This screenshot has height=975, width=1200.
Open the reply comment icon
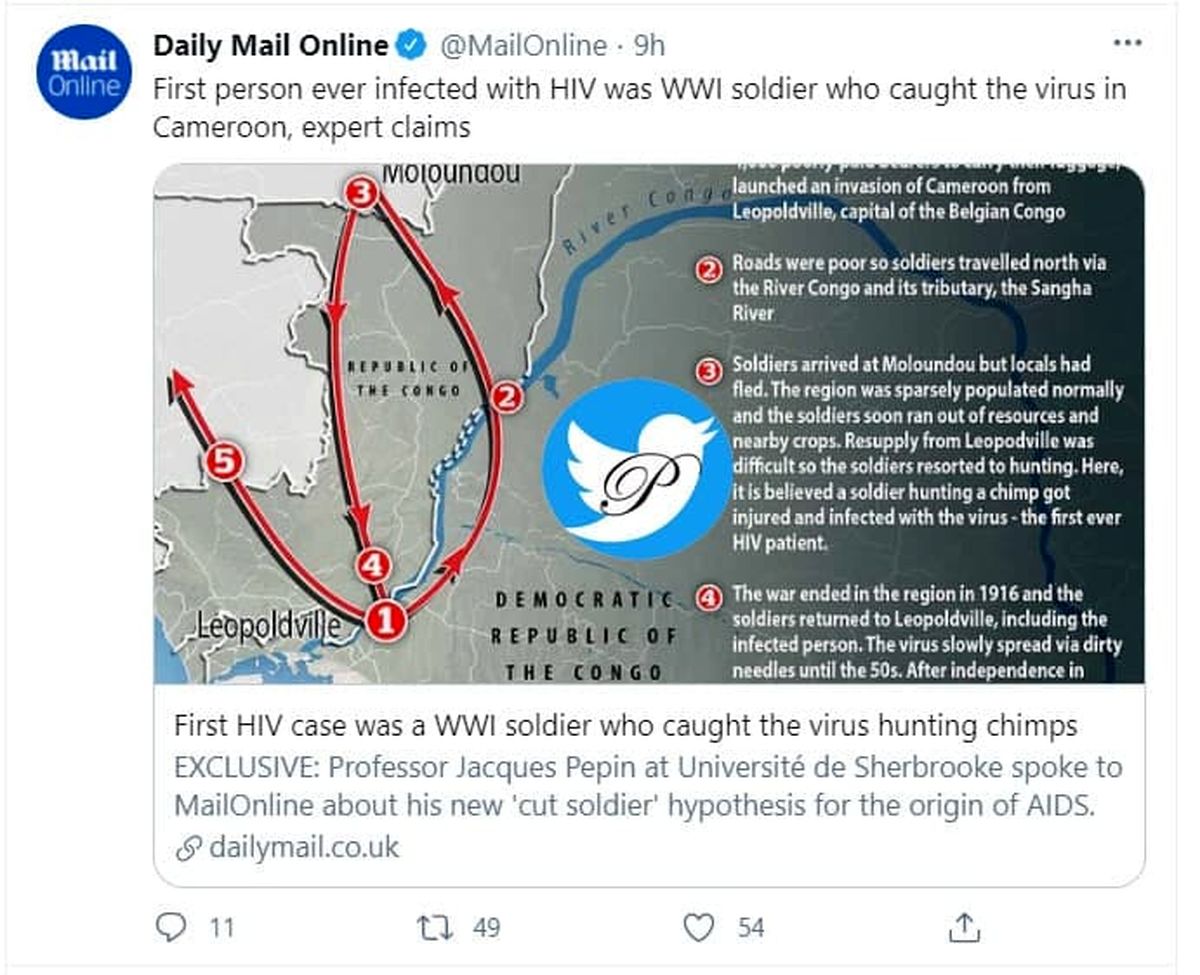click(174, 927)
